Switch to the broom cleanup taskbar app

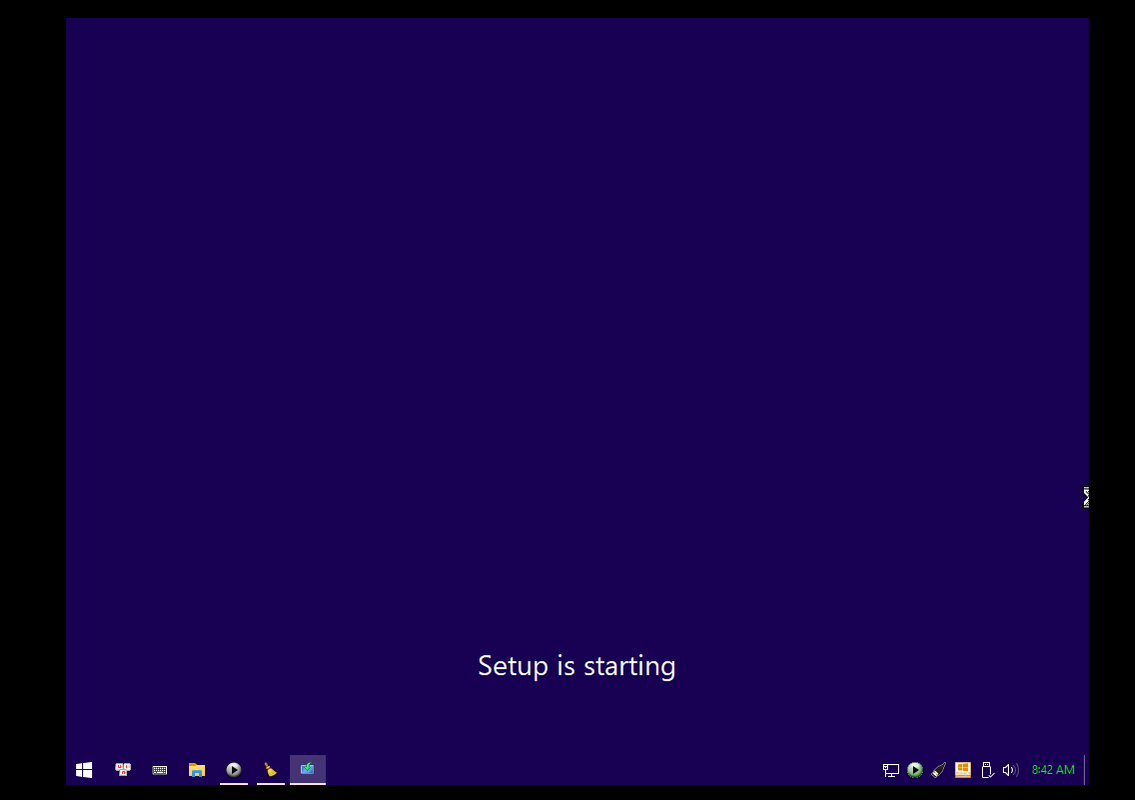click(271, 770)
